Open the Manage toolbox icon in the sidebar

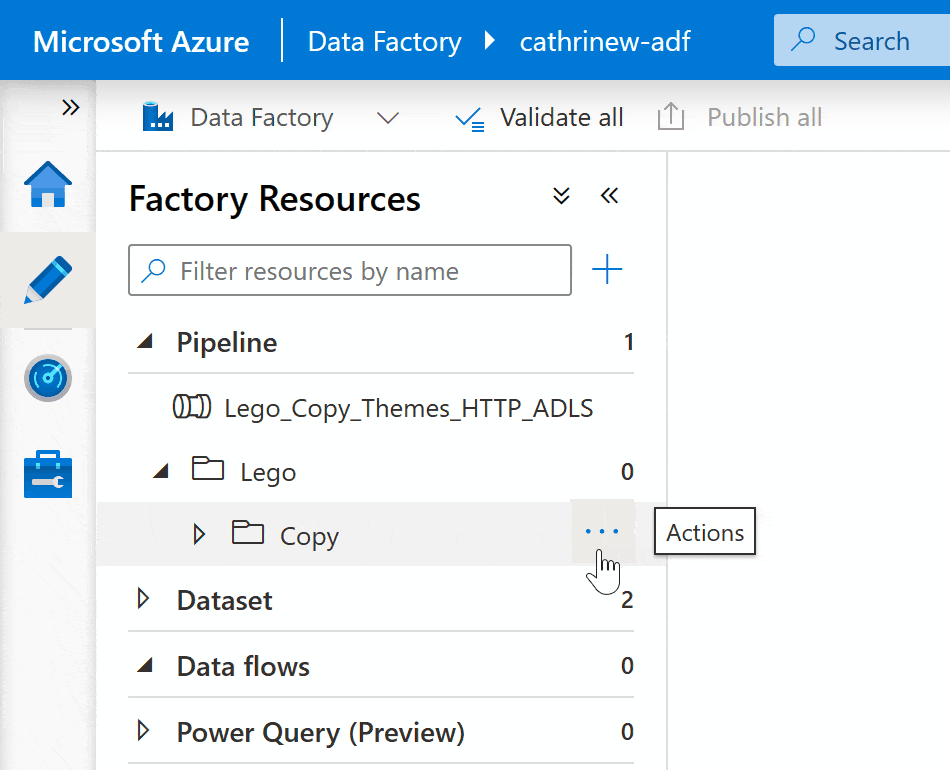pos(47,474)
